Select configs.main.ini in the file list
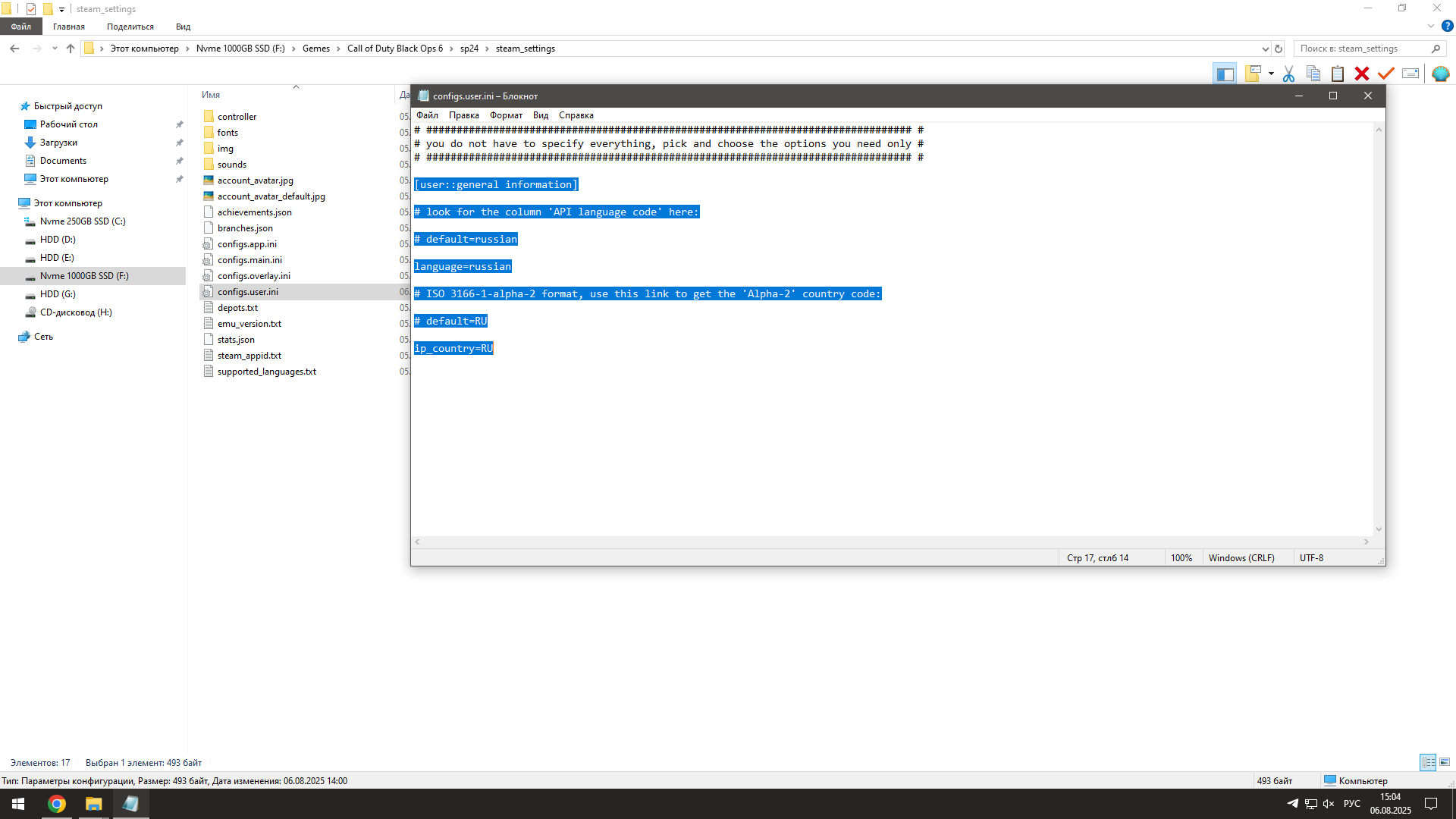1456x819 pixels. click(249, 260)
